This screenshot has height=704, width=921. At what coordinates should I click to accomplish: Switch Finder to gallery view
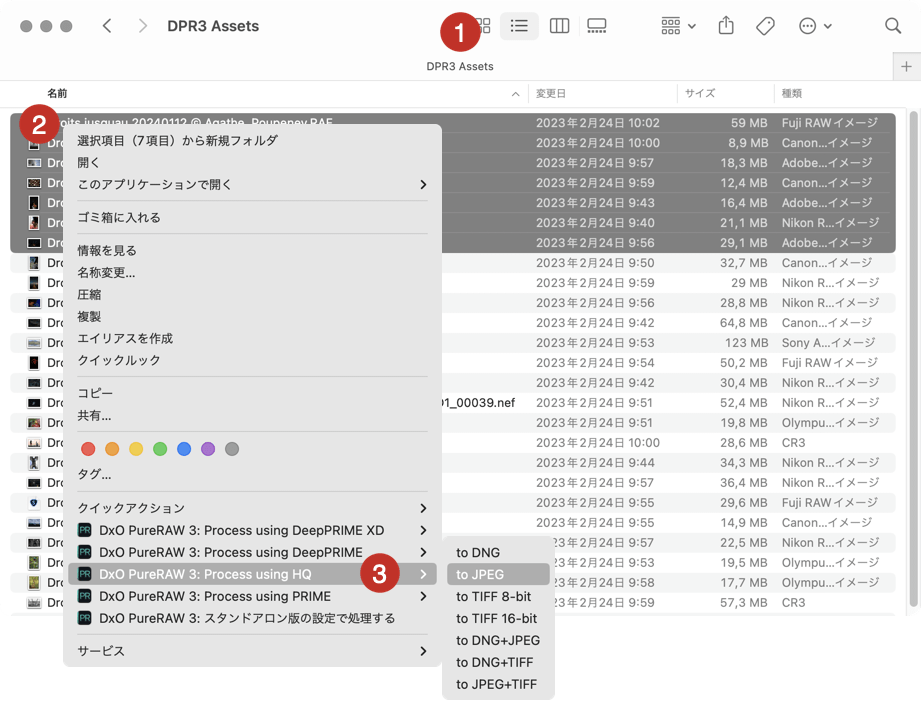pyautogui.click(x=597, y=26)
